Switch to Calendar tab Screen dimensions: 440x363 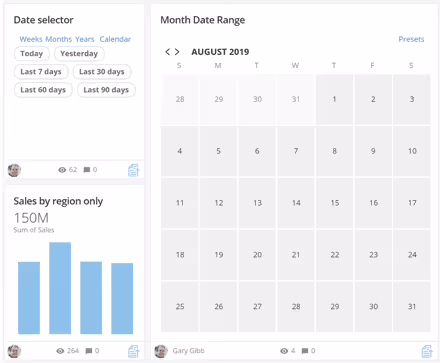(115, 39)
